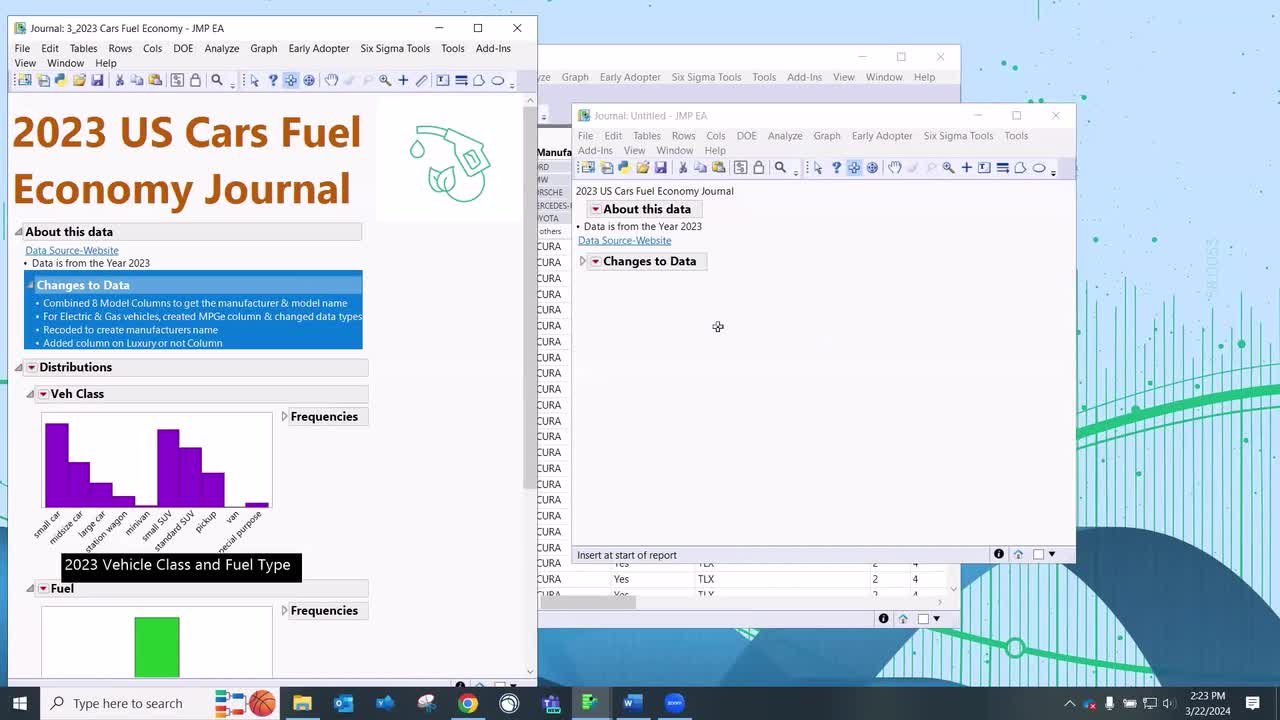This screenshot has height=720, width=1280.
Task: Select the Hand grabber tool in 3_2023 Cars journal
Action: coord(331,81)
